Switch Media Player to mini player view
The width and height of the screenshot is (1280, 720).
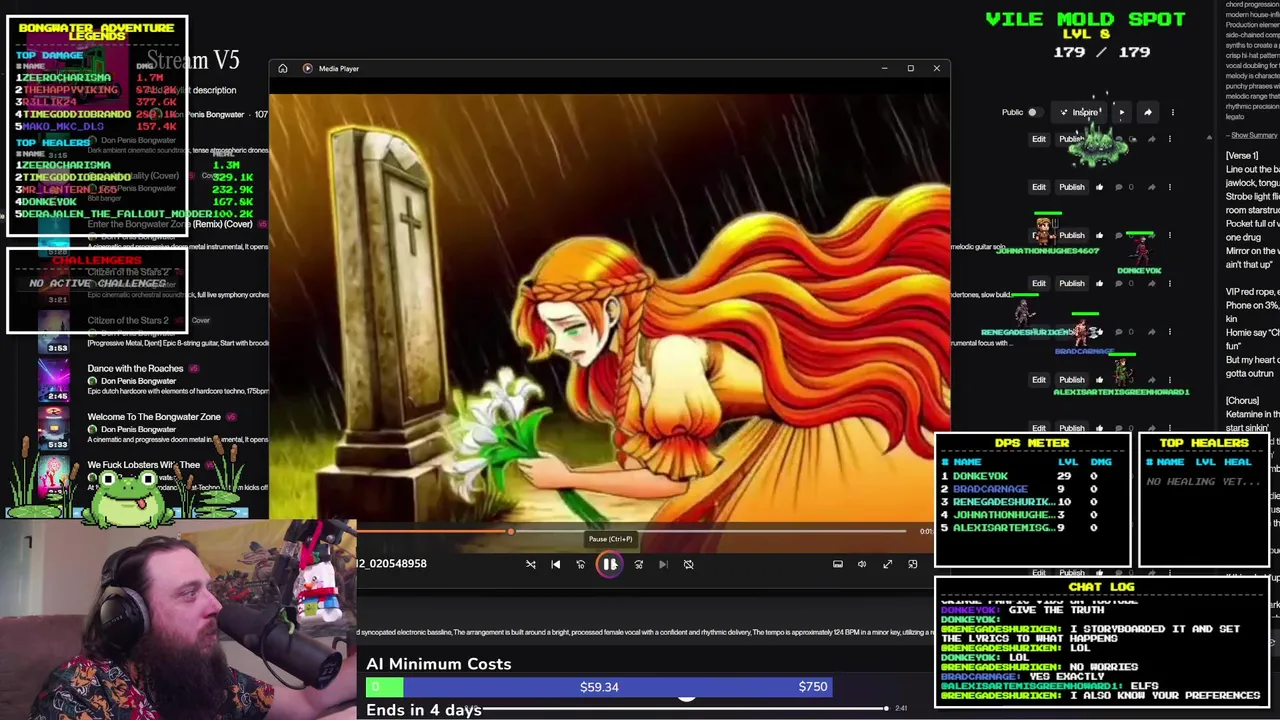tap(912, 564)
